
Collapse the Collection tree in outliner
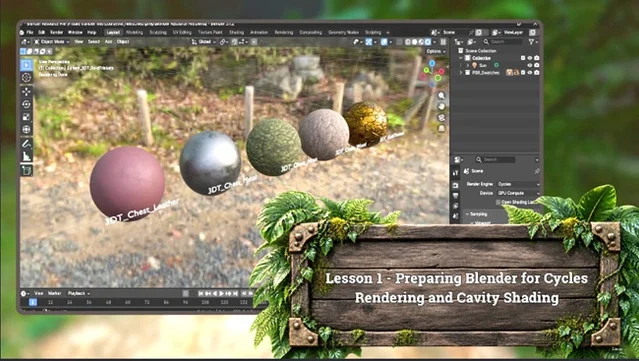pyautogui.click(x=461, y=58)
